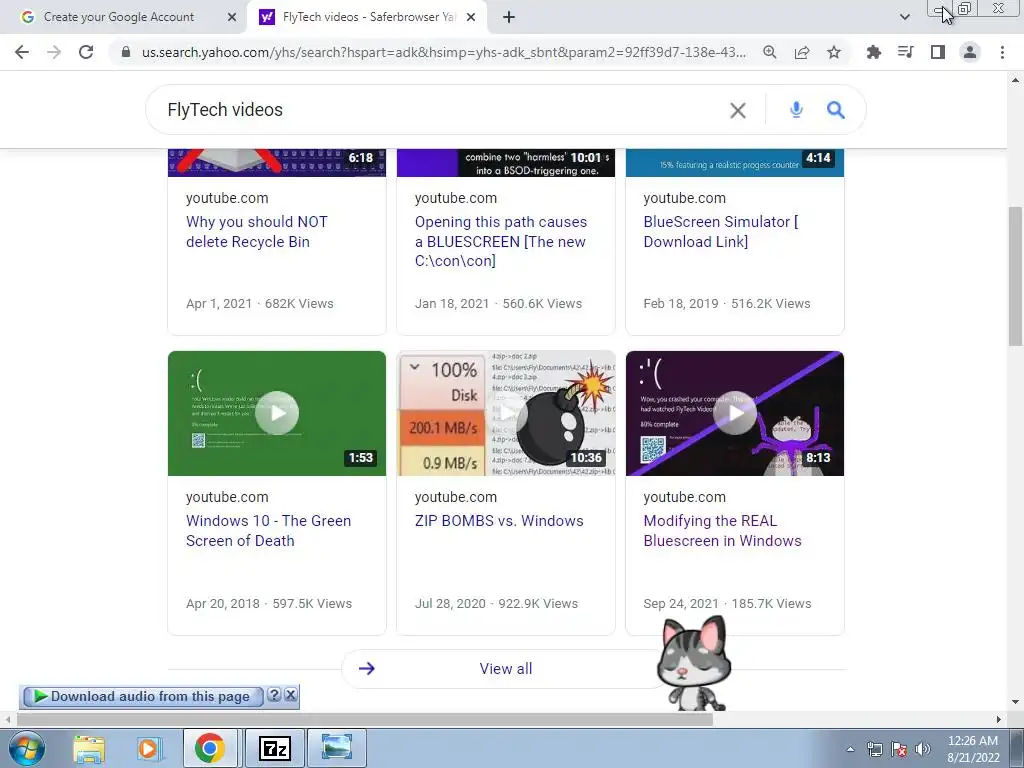
Task: Go back to the previous page
Action: (22, 52)
